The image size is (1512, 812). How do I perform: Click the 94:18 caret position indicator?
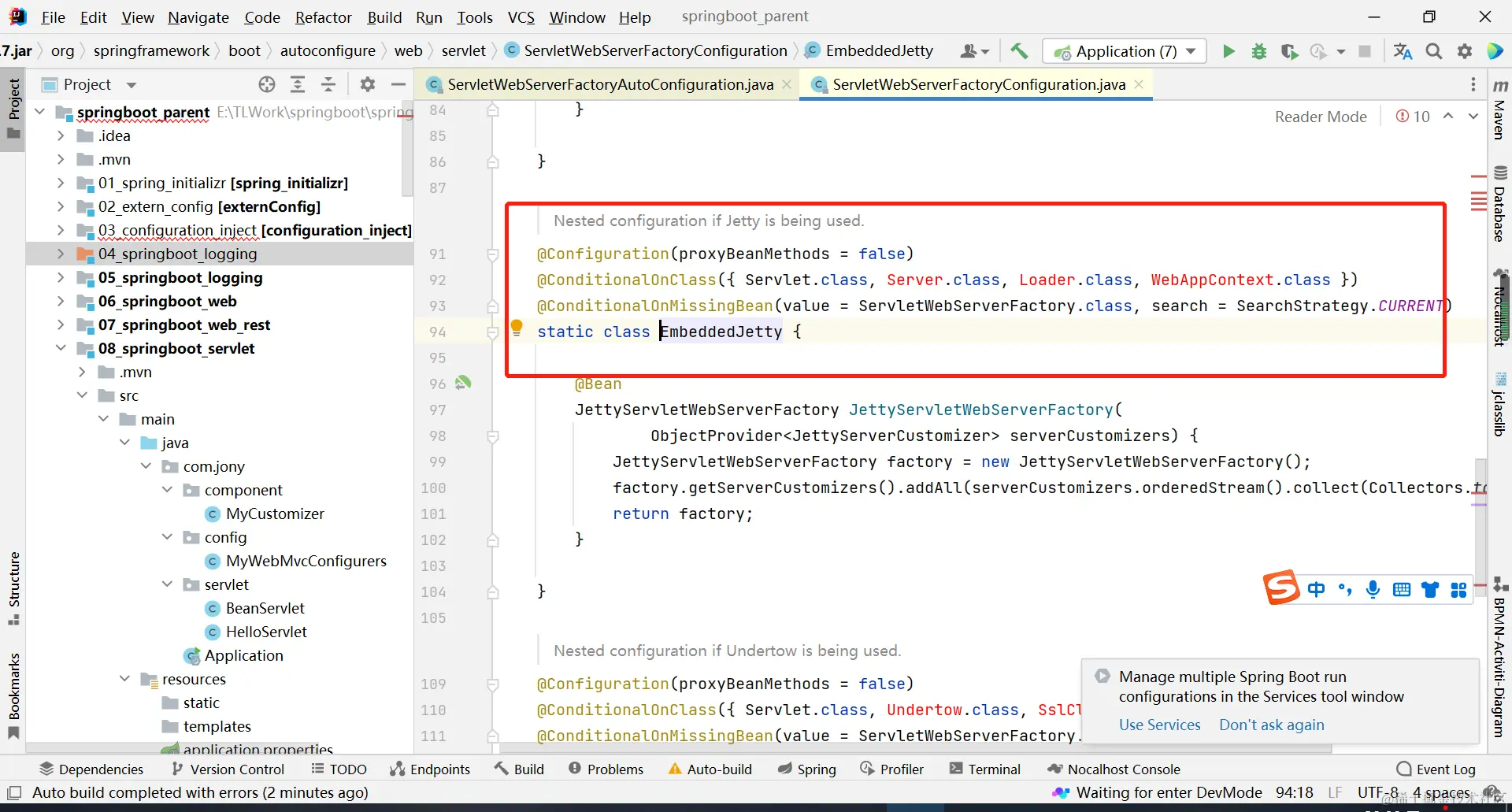point(1295,792)
